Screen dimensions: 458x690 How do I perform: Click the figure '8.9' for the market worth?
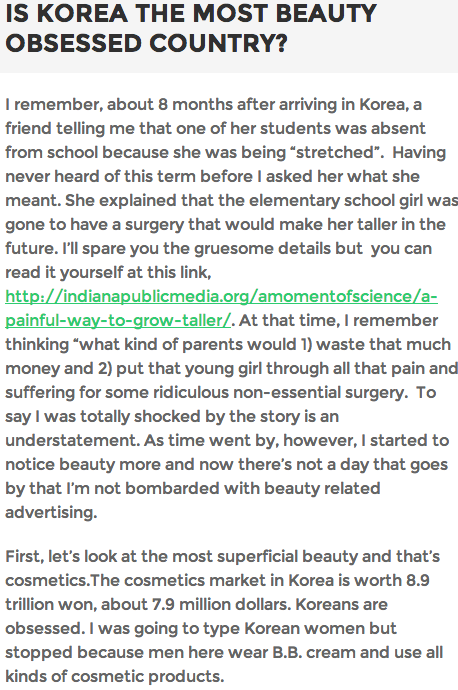point(418,580)
